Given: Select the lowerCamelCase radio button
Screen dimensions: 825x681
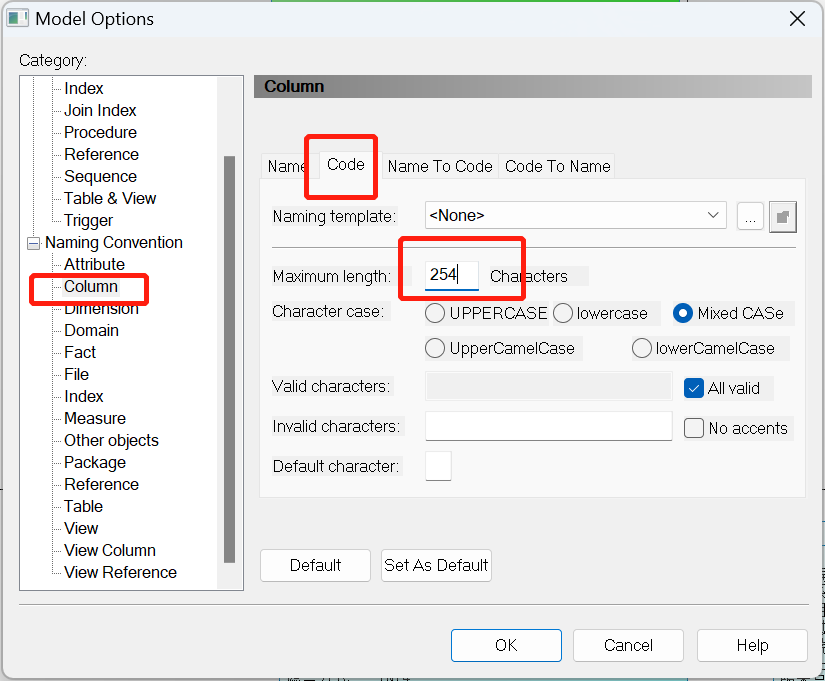Looking at the screenshot, I should [642, 348].
